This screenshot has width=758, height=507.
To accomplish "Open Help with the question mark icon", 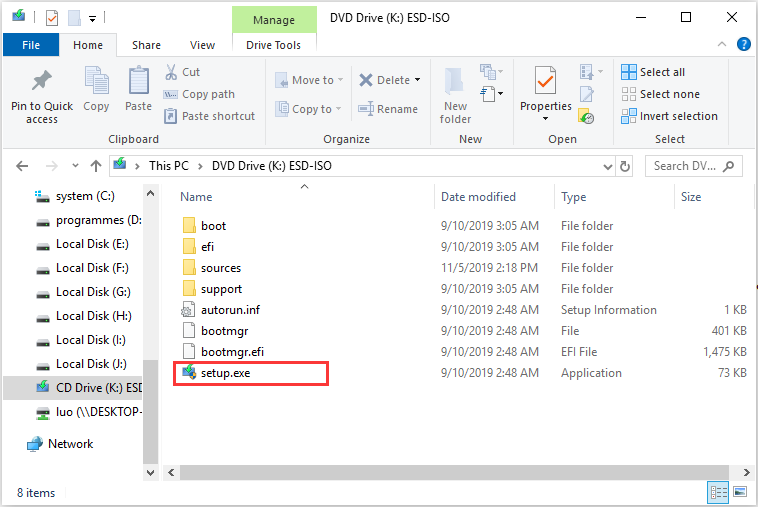I will pos(743,44).
